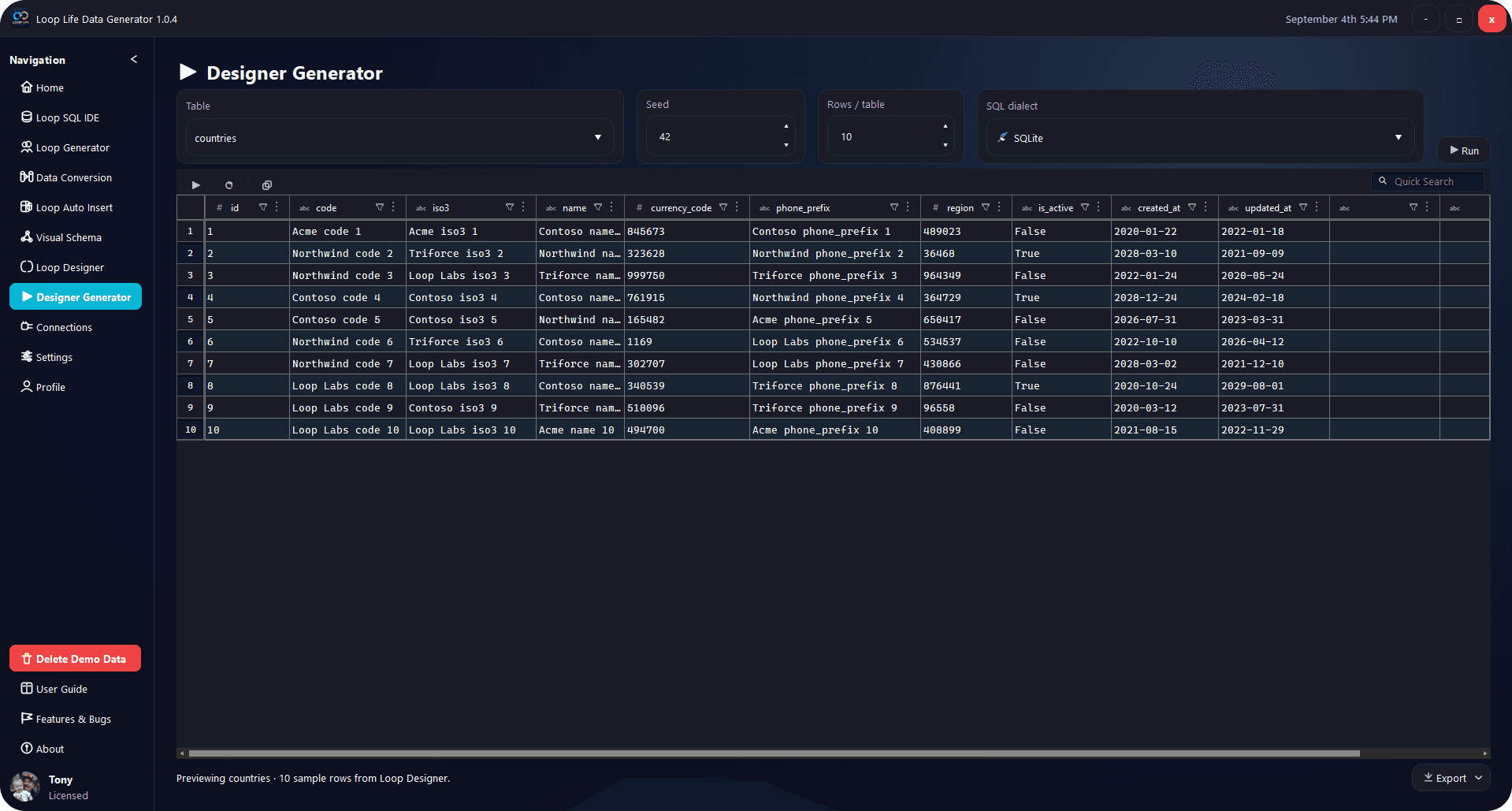The height and width of the screenshot is (811, 1512).
Task: Click the Delete Demo Data button
Action: pos(76,659)
